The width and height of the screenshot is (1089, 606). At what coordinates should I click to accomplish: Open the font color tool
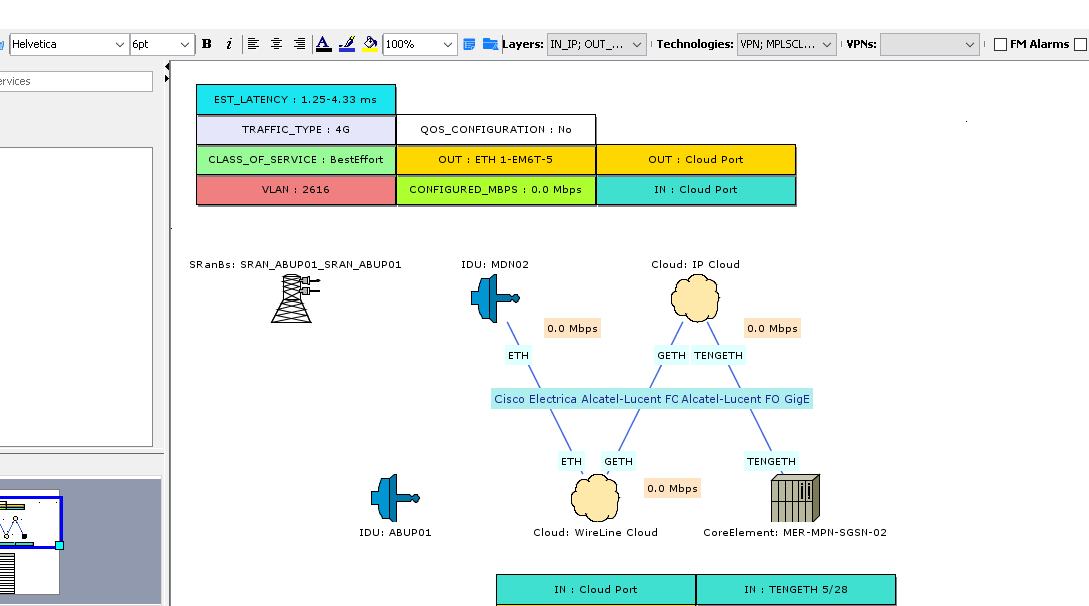click(323, 44)
